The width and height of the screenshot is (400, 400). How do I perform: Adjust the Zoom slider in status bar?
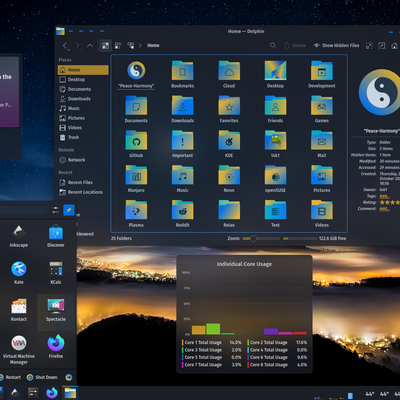coord(261,238)
